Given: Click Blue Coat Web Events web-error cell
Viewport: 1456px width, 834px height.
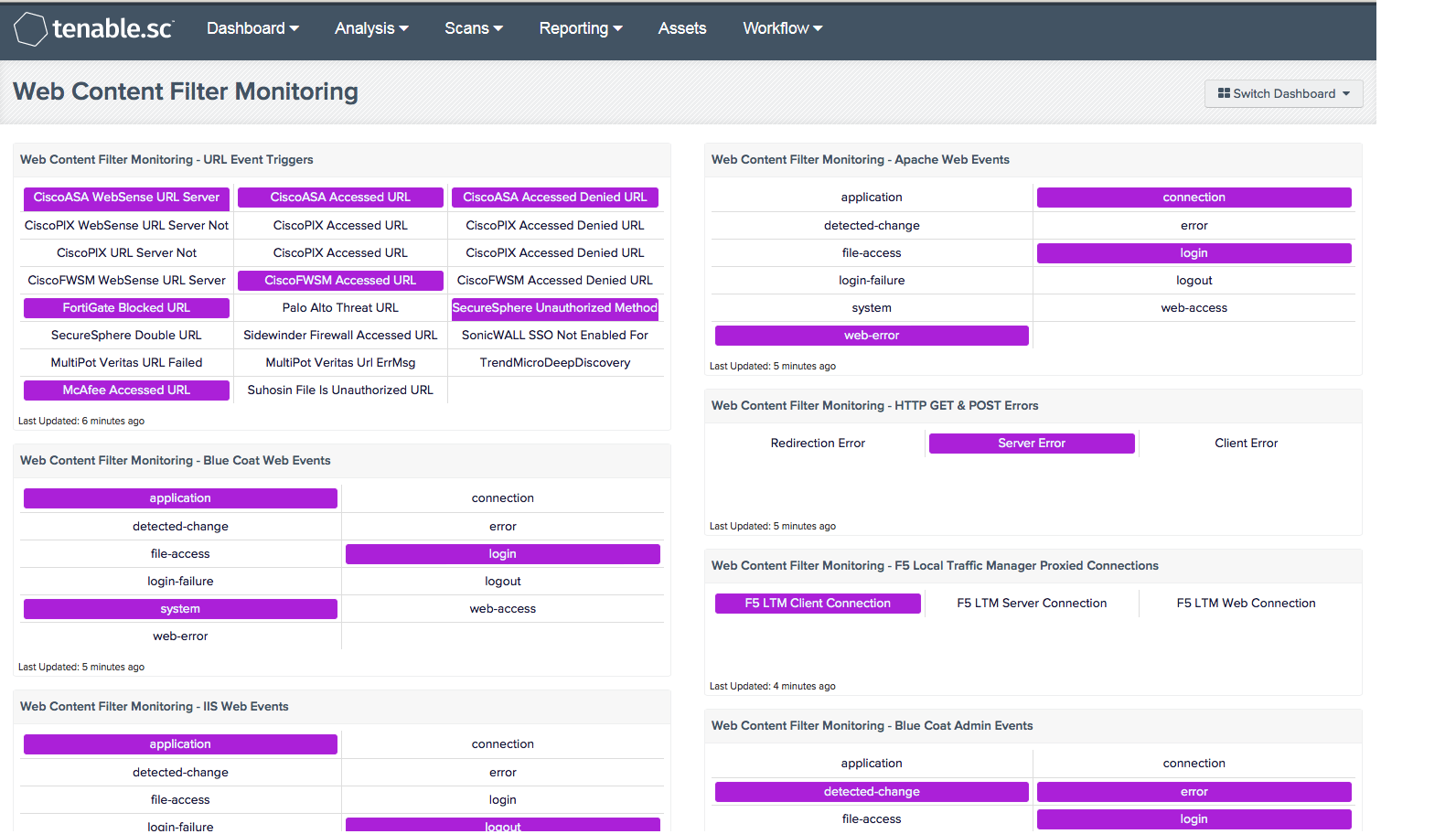Looking at the screenshot, I should point(180,636).
